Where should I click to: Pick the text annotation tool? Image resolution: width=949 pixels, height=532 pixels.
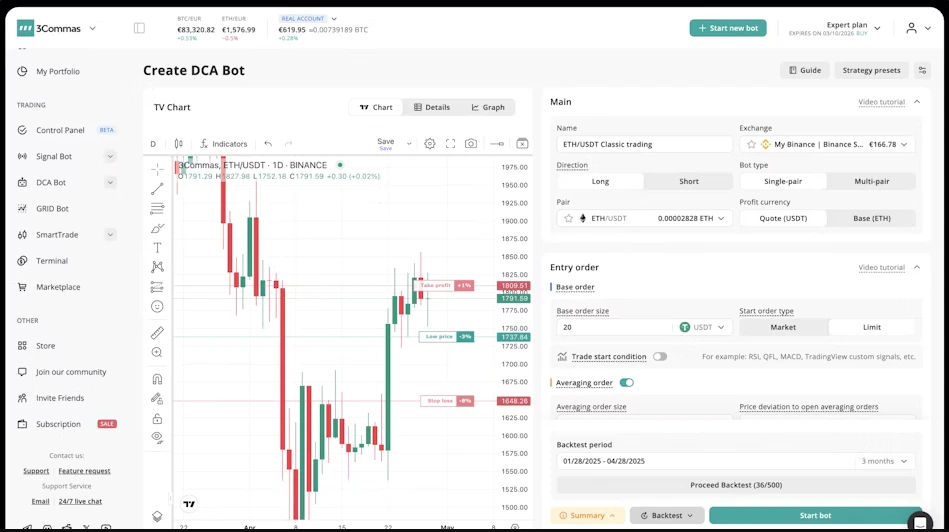tap(157, 247)
